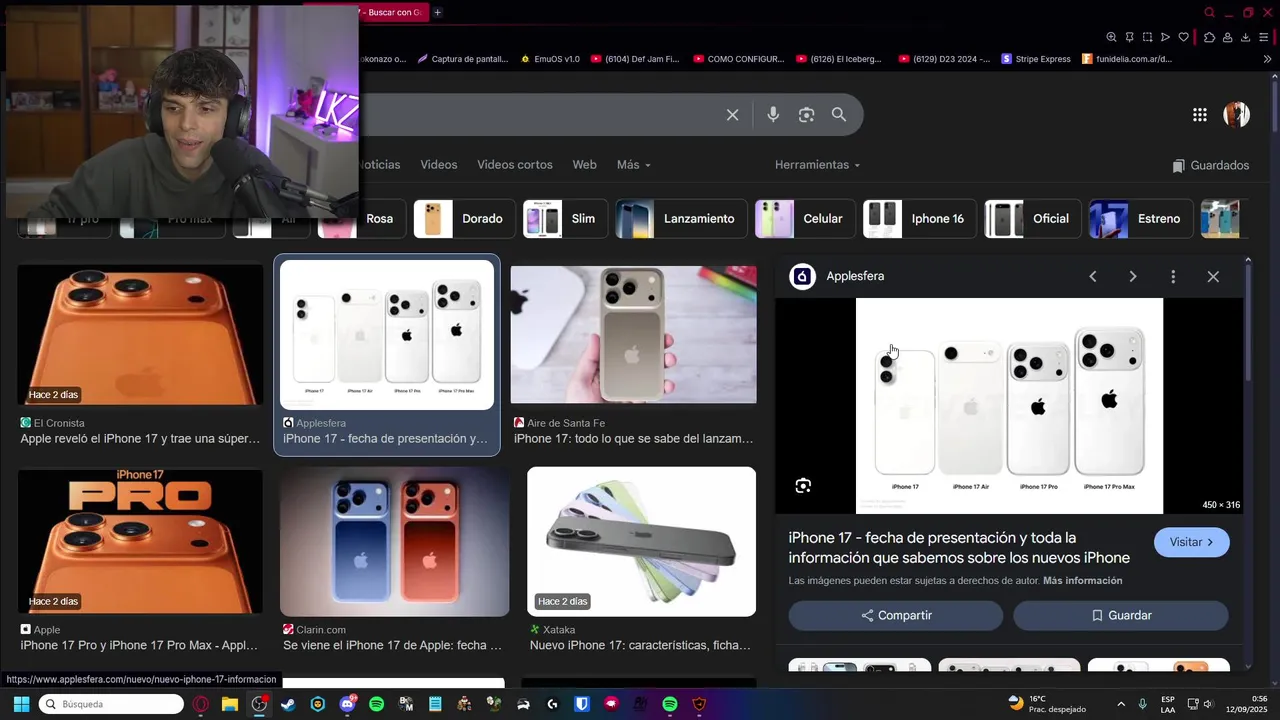
Task: Select the Slim filter chip
Action: [x=565, y=219]
